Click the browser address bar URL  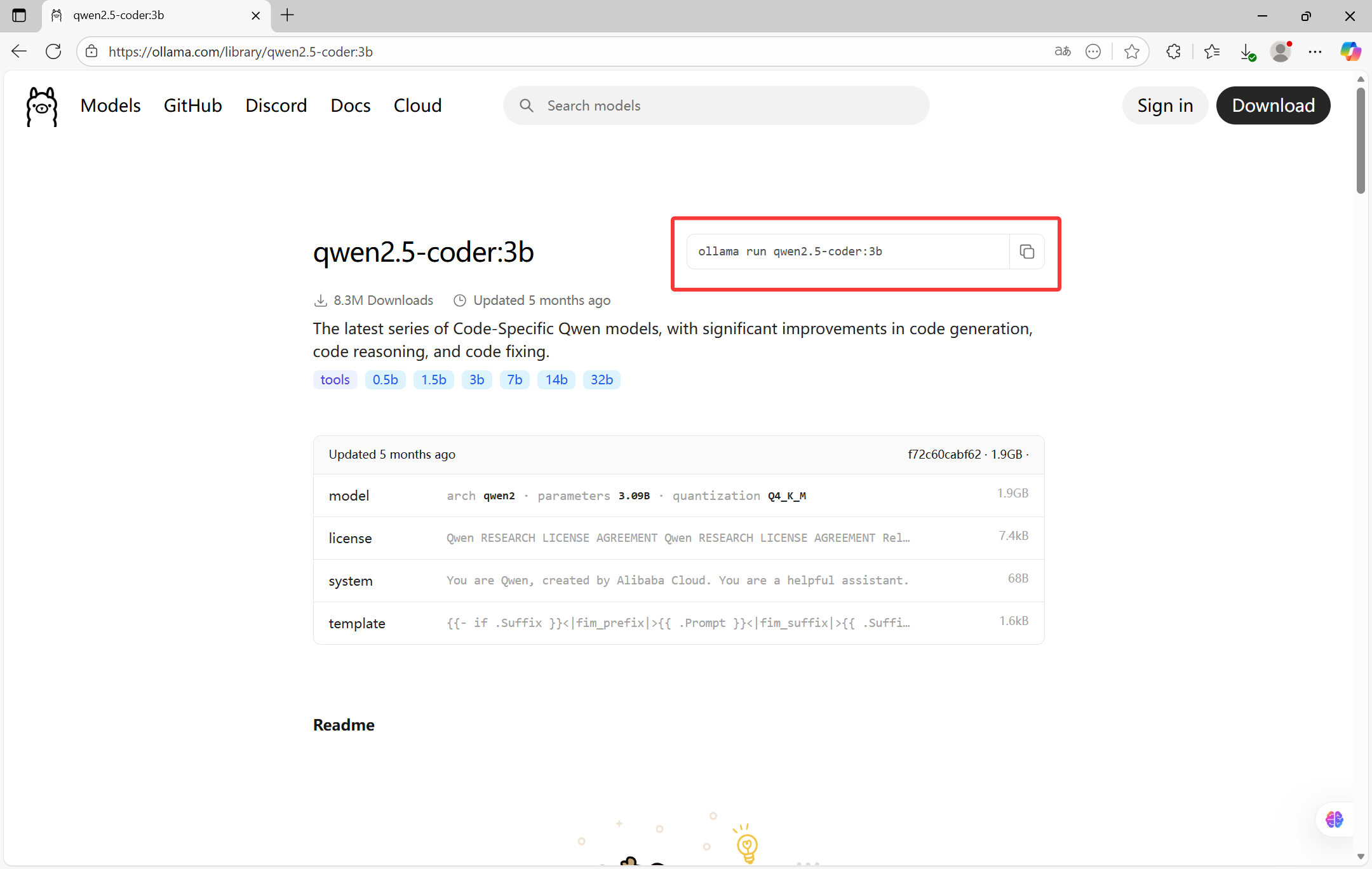[x=241, y=51]
